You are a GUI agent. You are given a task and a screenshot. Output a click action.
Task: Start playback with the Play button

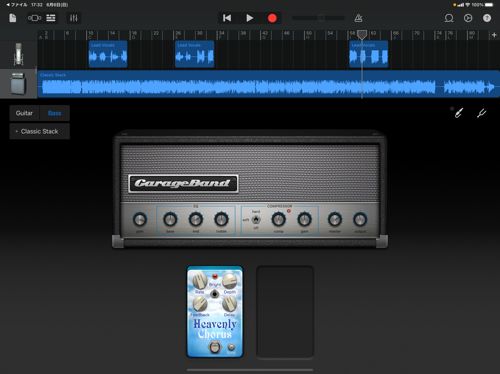(x=249, y=18)
